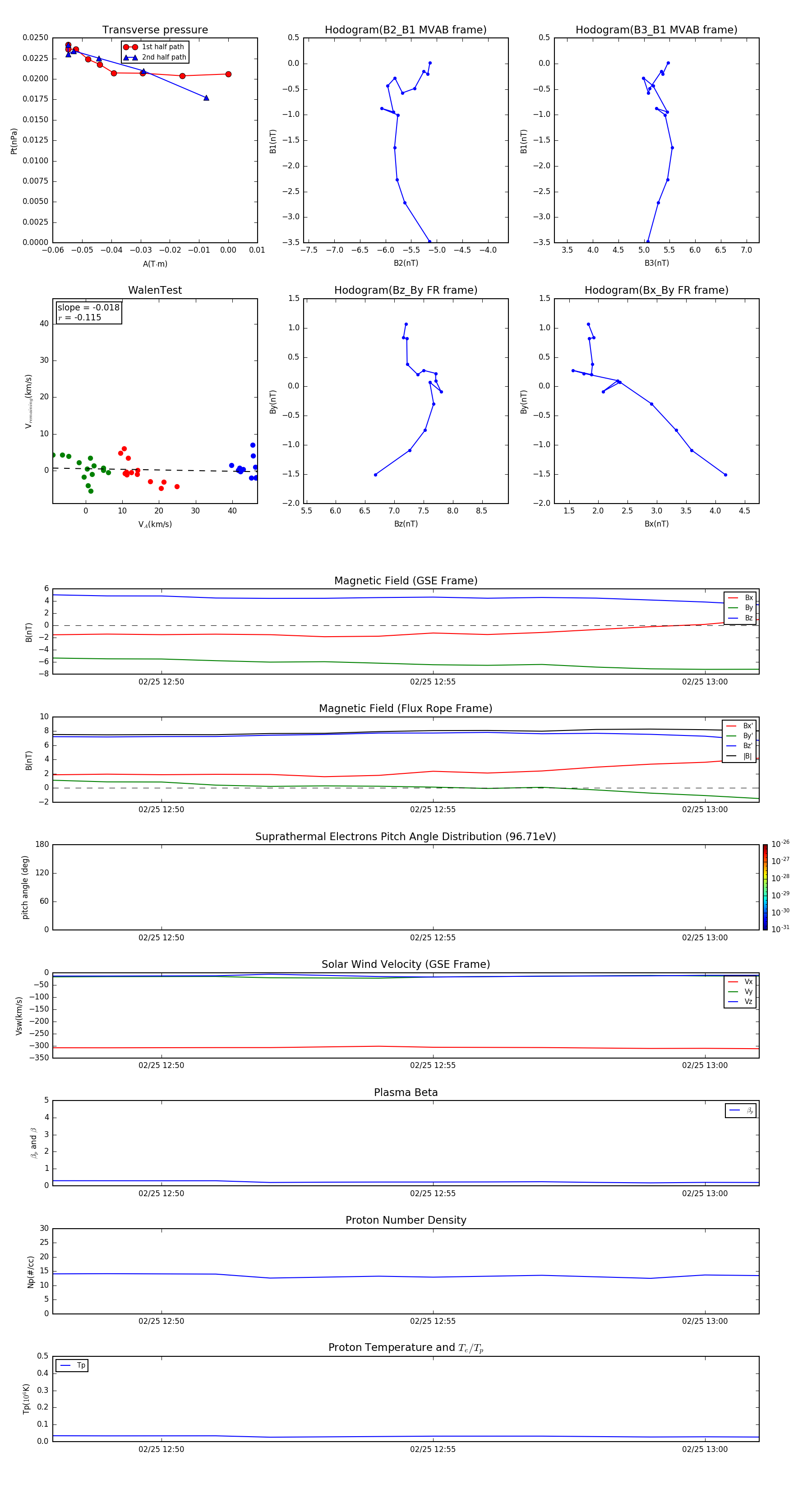Click the "WalenTest" plot title

click(155, 290)
